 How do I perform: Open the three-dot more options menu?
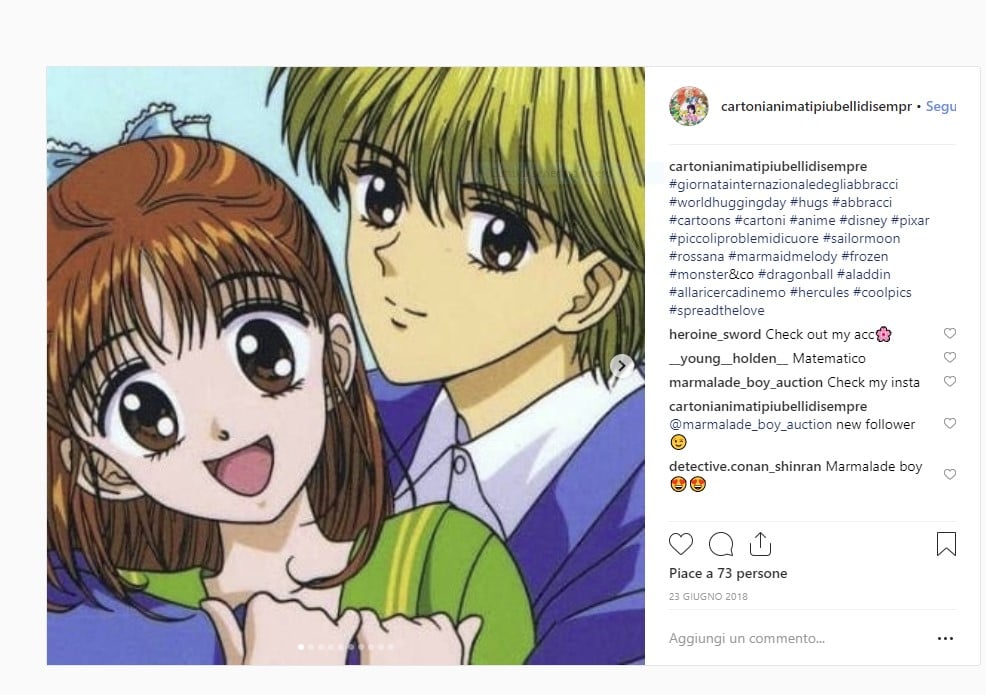point(945,638)
